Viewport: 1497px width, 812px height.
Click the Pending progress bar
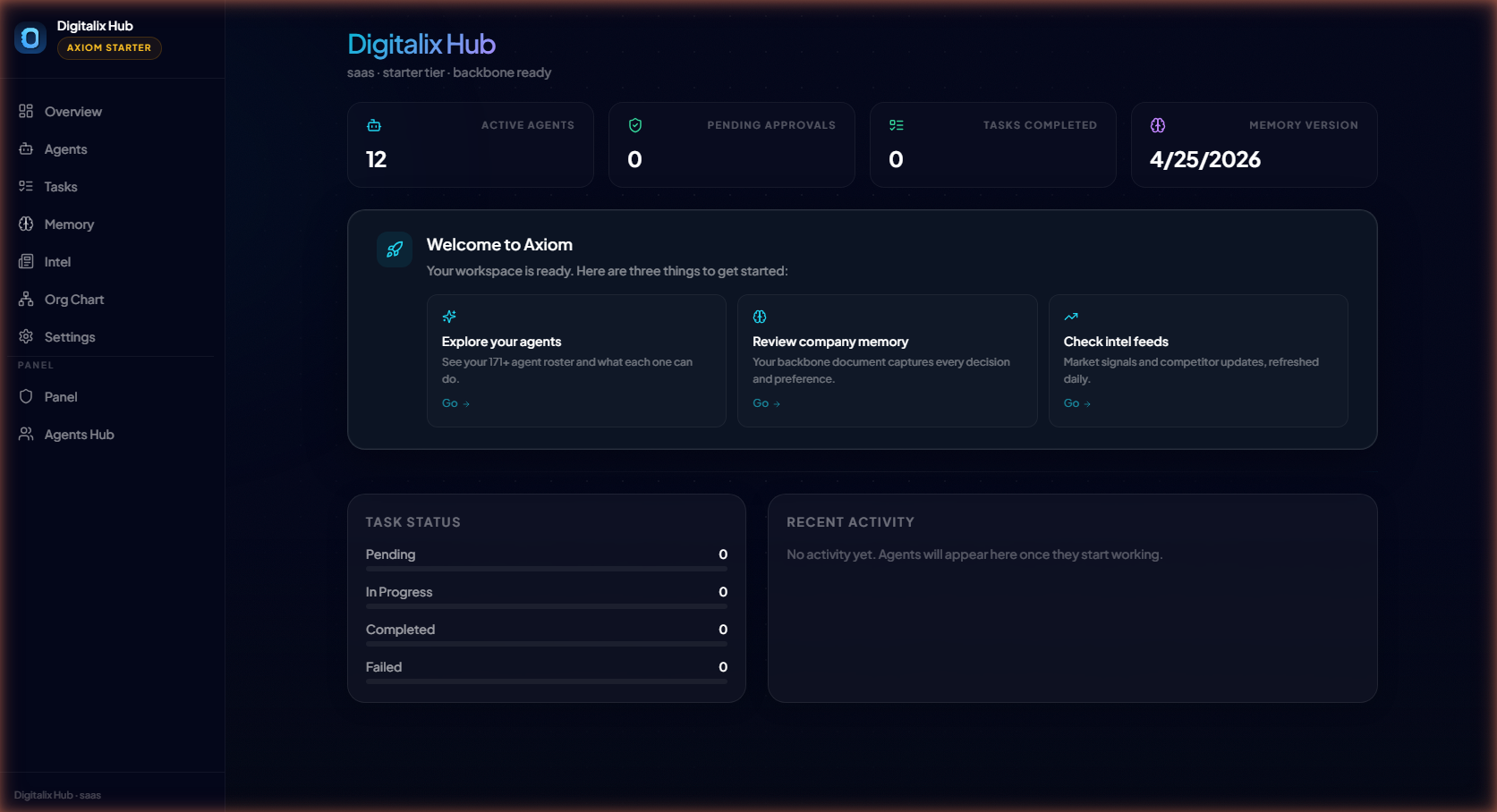[547, 569]
